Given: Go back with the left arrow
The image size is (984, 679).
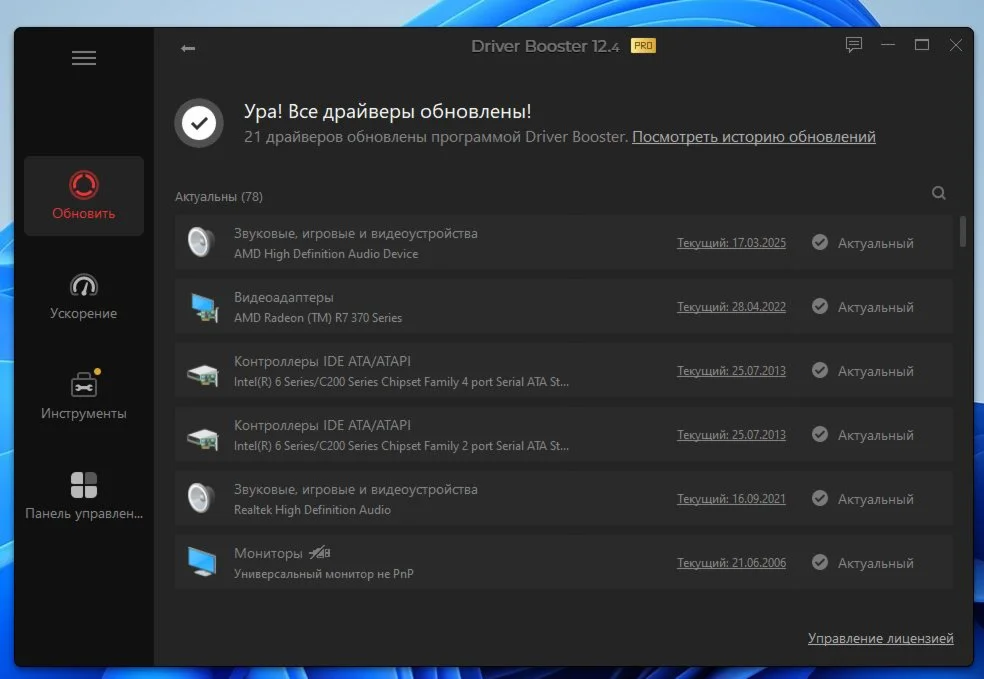Looking at the screenshot, I should coord(188,48).
